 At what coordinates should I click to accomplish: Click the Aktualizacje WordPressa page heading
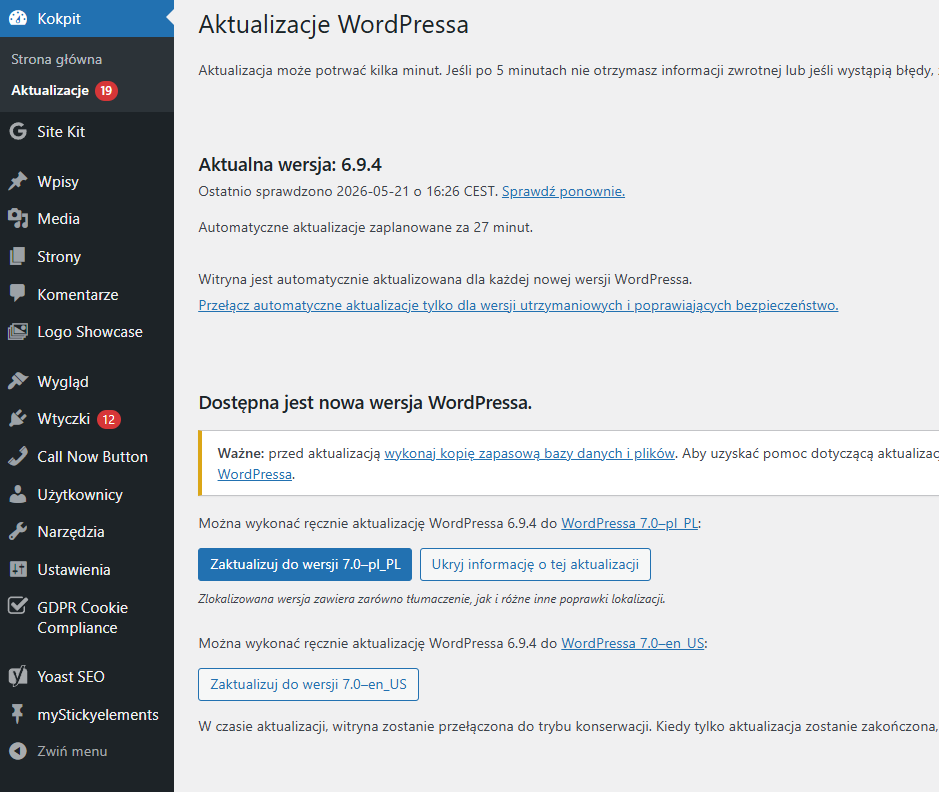pos(334,25)
